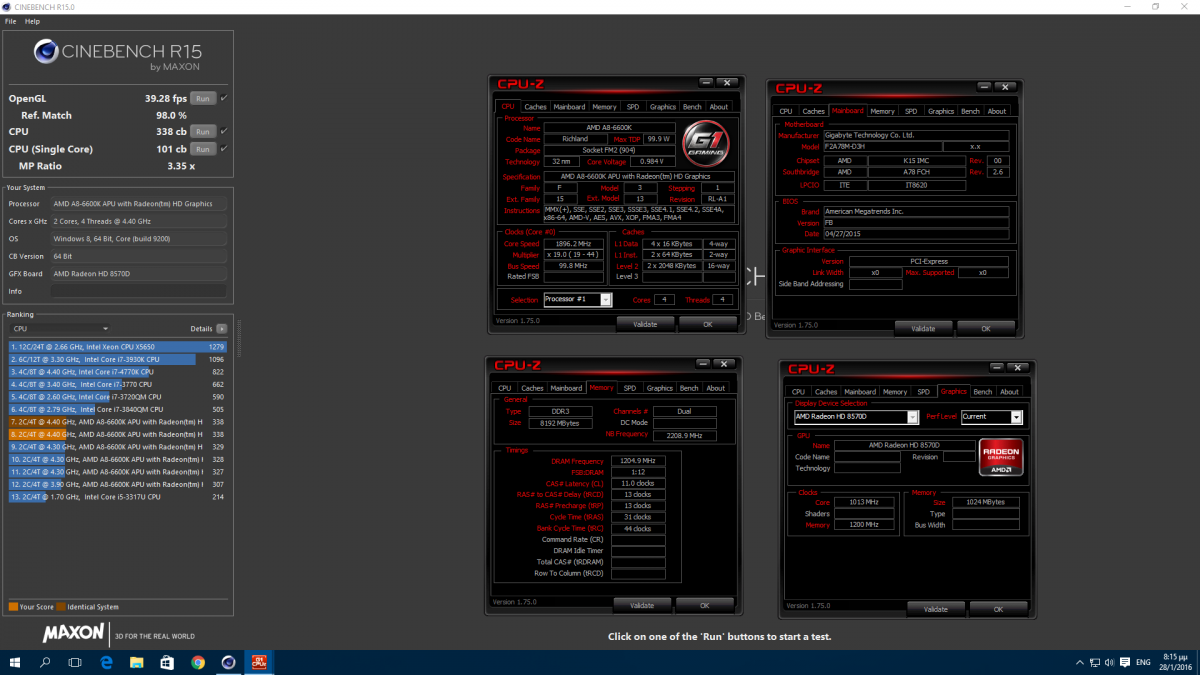This screenshot has width=1200, height=675.
Task: Open the Action Center notifications icon
Action: click(1125, 662)
